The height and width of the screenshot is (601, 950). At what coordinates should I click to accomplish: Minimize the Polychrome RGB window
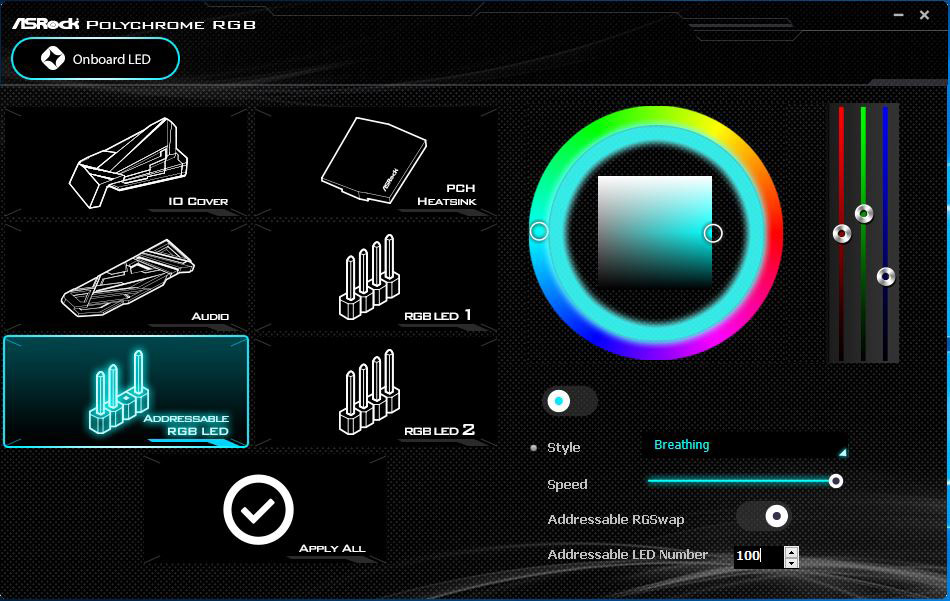[899, 15]
